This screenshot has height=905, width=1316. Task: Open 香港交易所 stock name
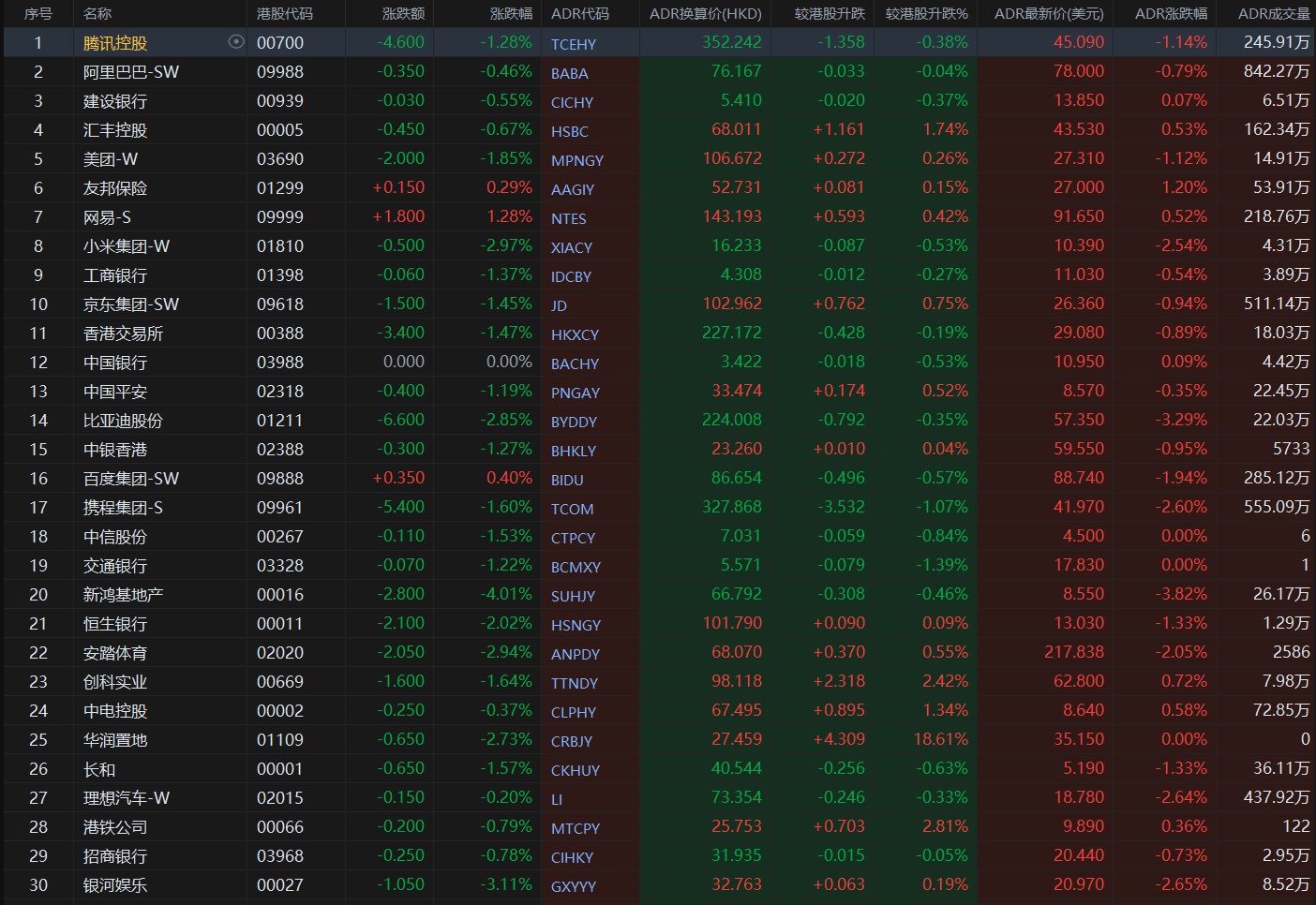(x=123, y=334)
